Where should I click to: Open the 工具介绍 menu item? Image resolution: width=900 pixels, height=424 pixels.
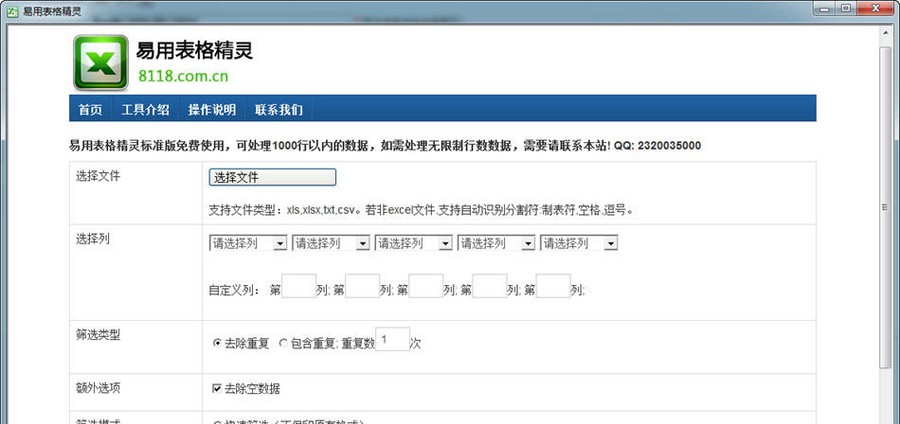[145, 110]
